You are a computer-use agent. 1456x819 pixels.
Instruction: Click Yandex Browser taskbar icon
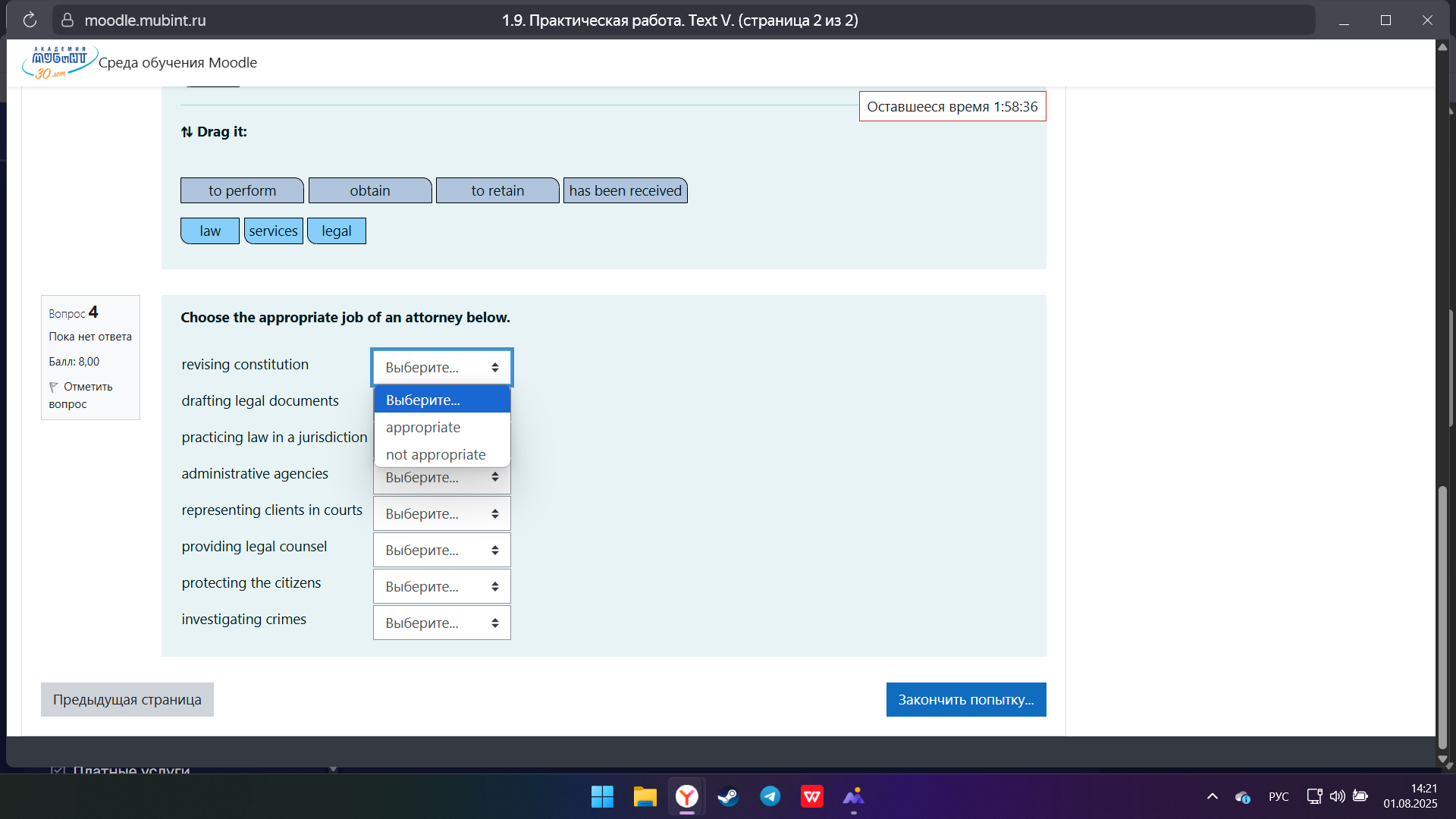[x=687, y=796]
